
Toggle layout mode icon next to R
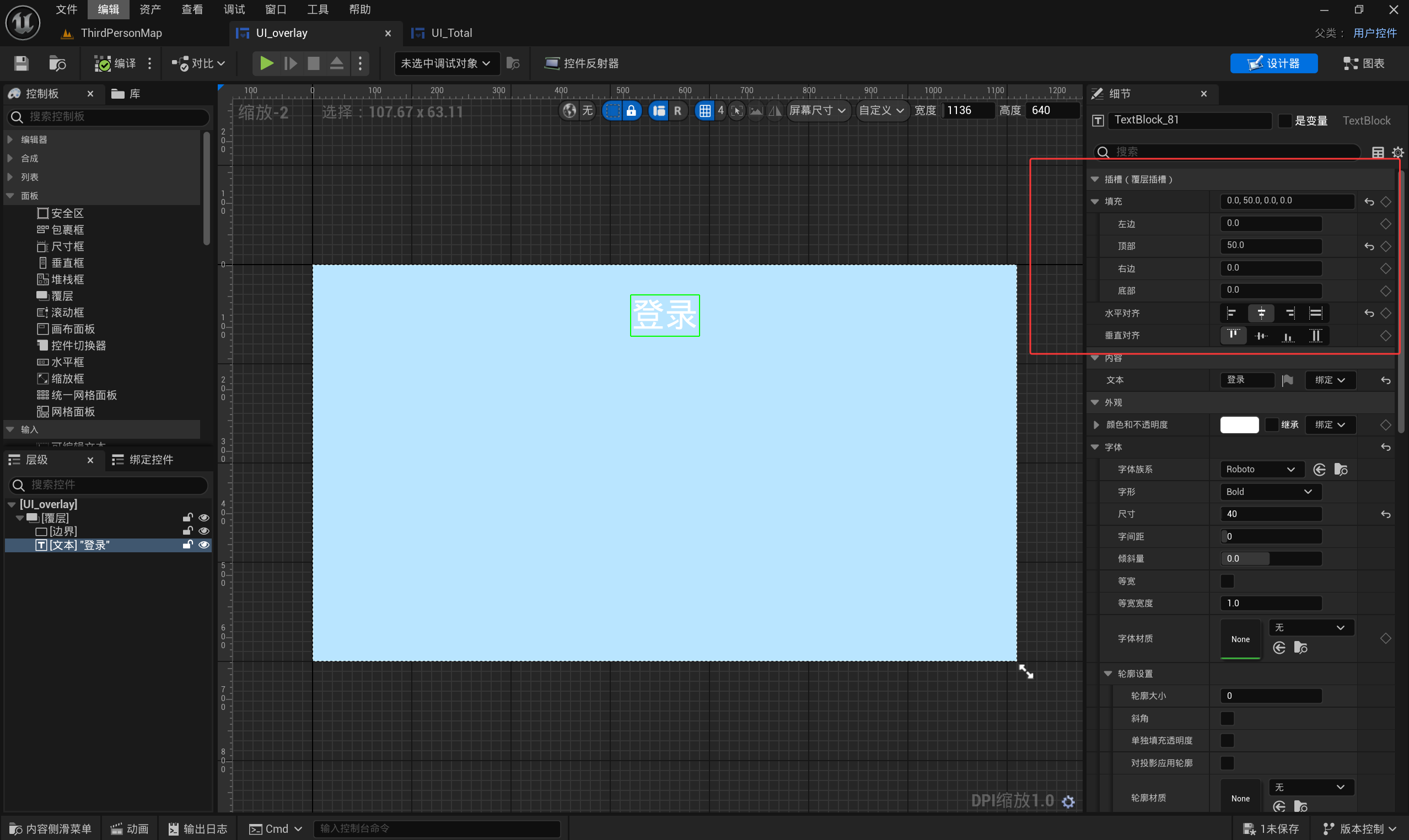click(659, 110)
